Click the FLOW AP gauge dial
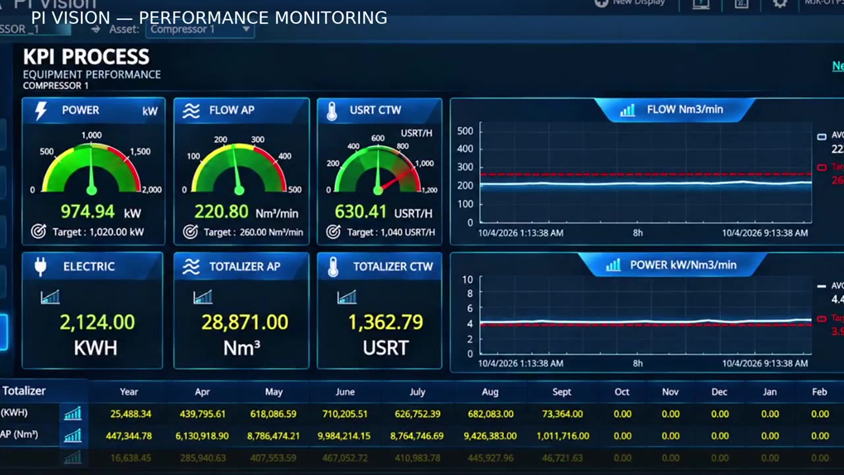 (x=239, y=167)
